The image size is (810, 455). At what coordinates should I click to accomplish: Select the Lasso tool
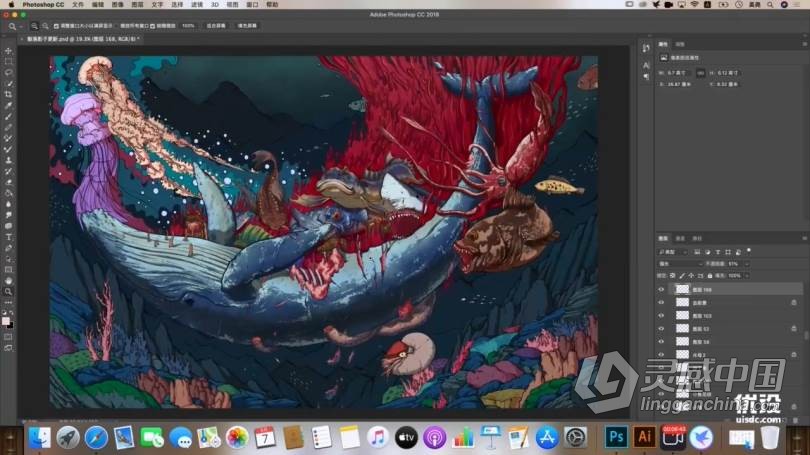point(9,73)
